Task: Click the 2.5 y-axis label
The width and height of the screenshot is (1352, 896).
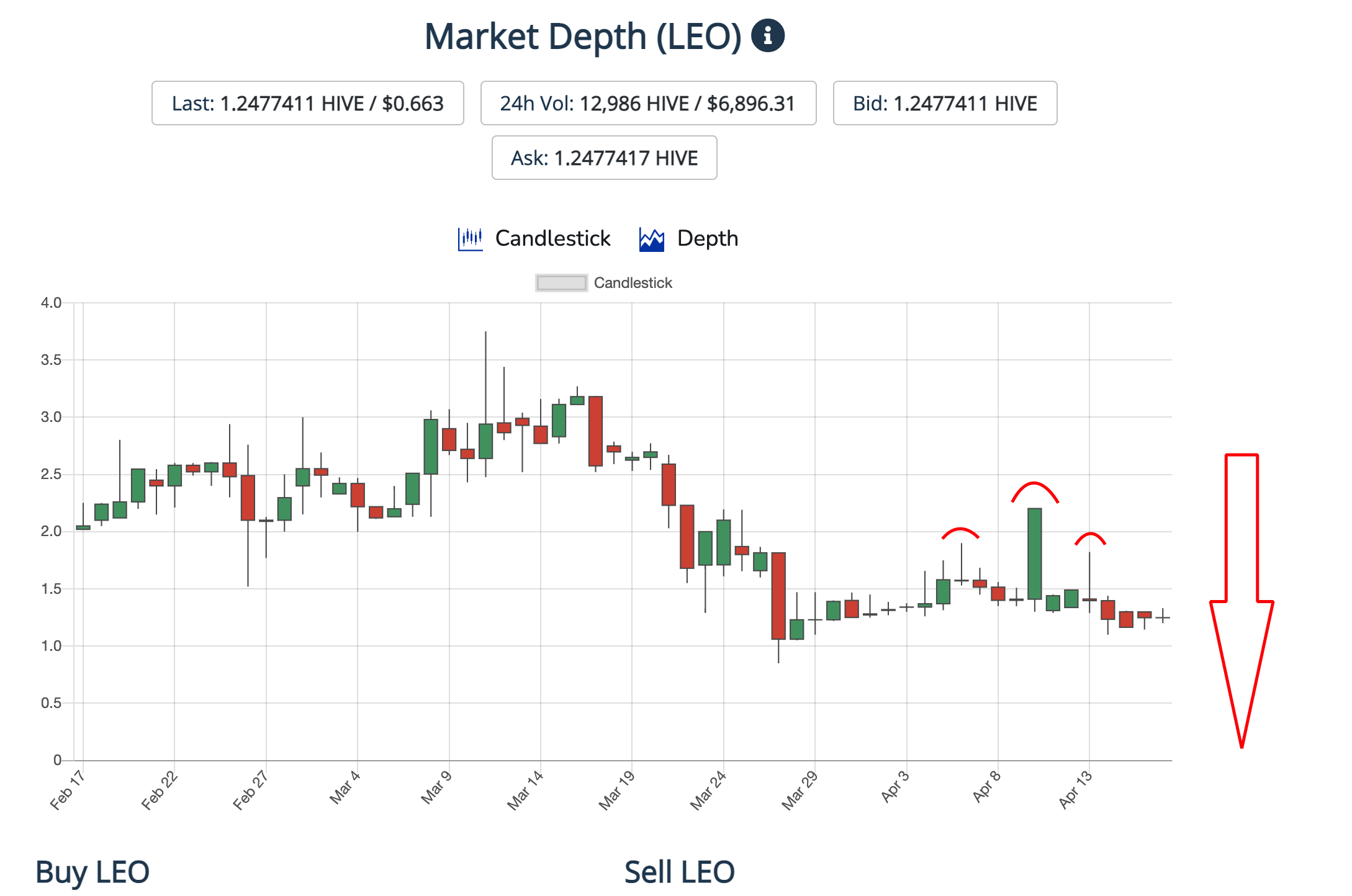Action: click(51, 474)
